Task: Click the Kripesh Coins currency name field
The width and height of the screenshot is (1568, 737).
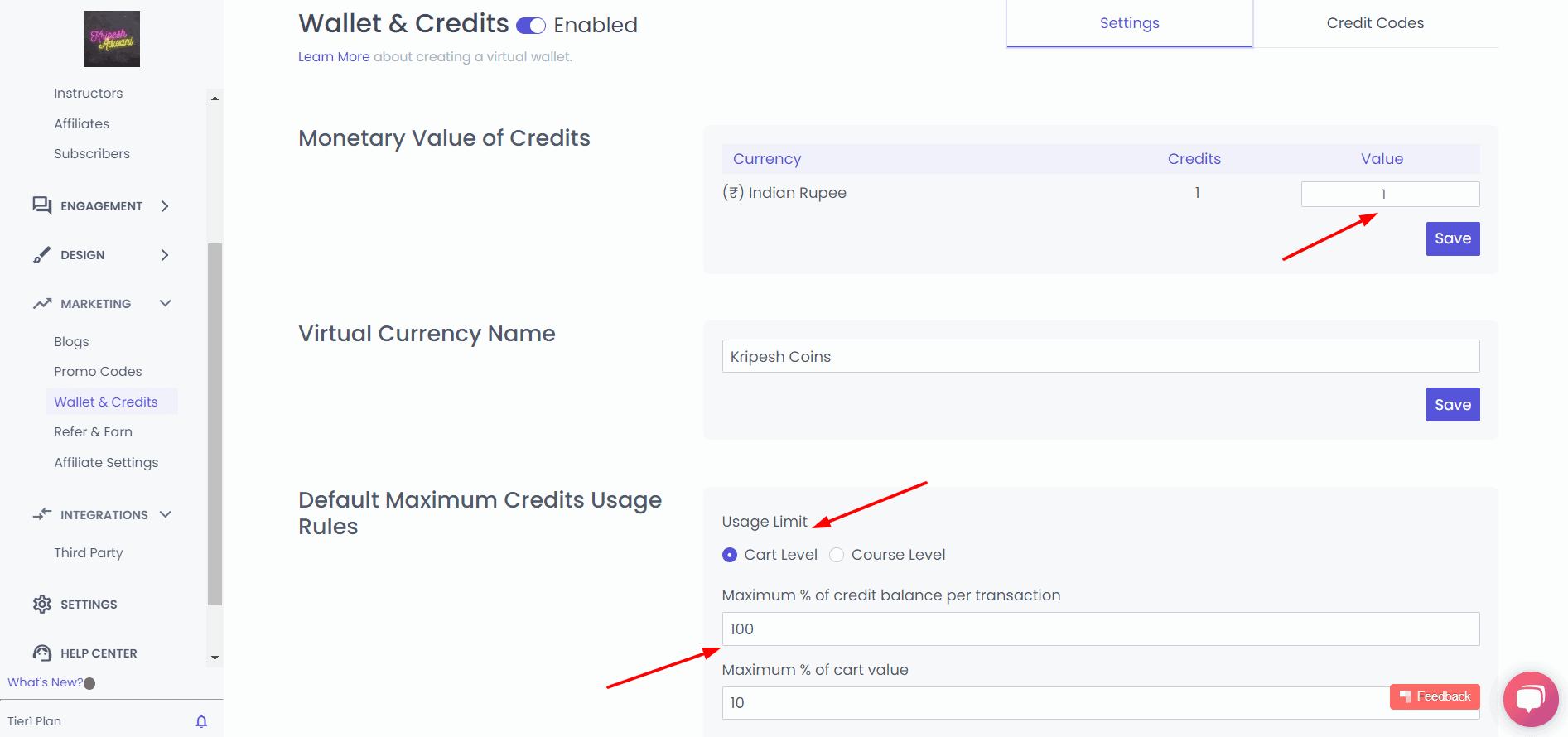Action: coord(1100,357)
